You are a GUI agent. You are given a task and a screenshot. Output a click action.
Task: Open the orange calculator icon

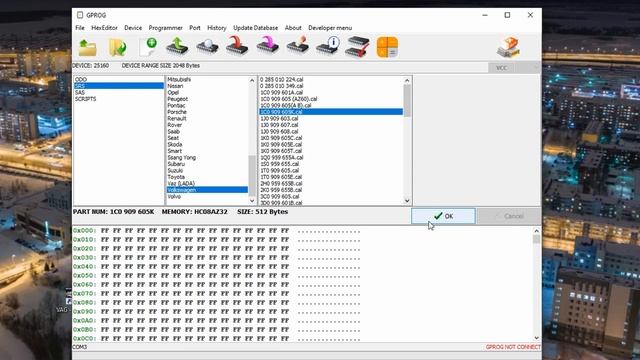(x=387, y=47)
